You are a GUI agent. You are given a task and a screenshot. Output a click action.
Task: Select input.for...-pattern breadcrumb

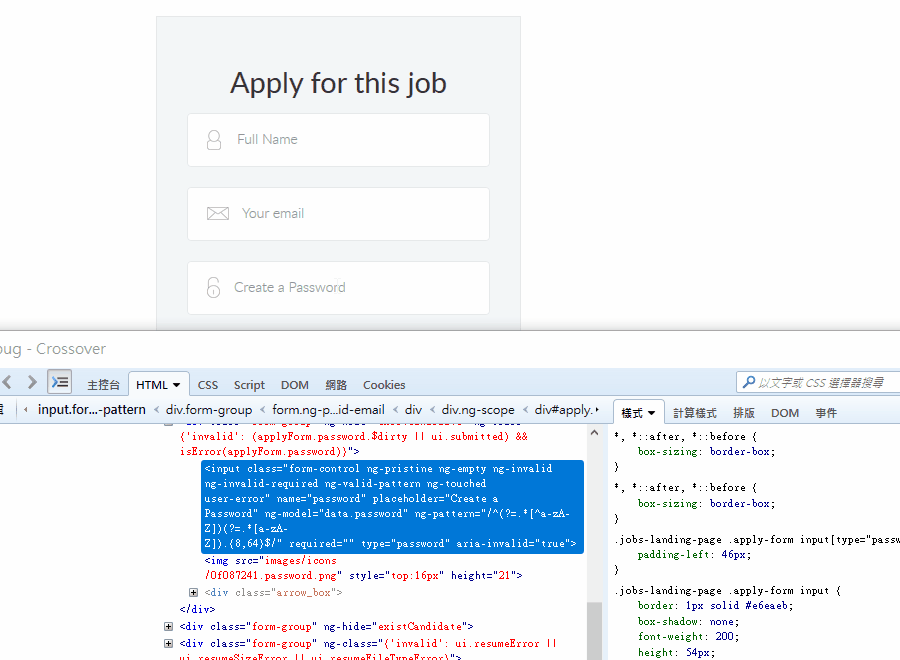point(92,410)
